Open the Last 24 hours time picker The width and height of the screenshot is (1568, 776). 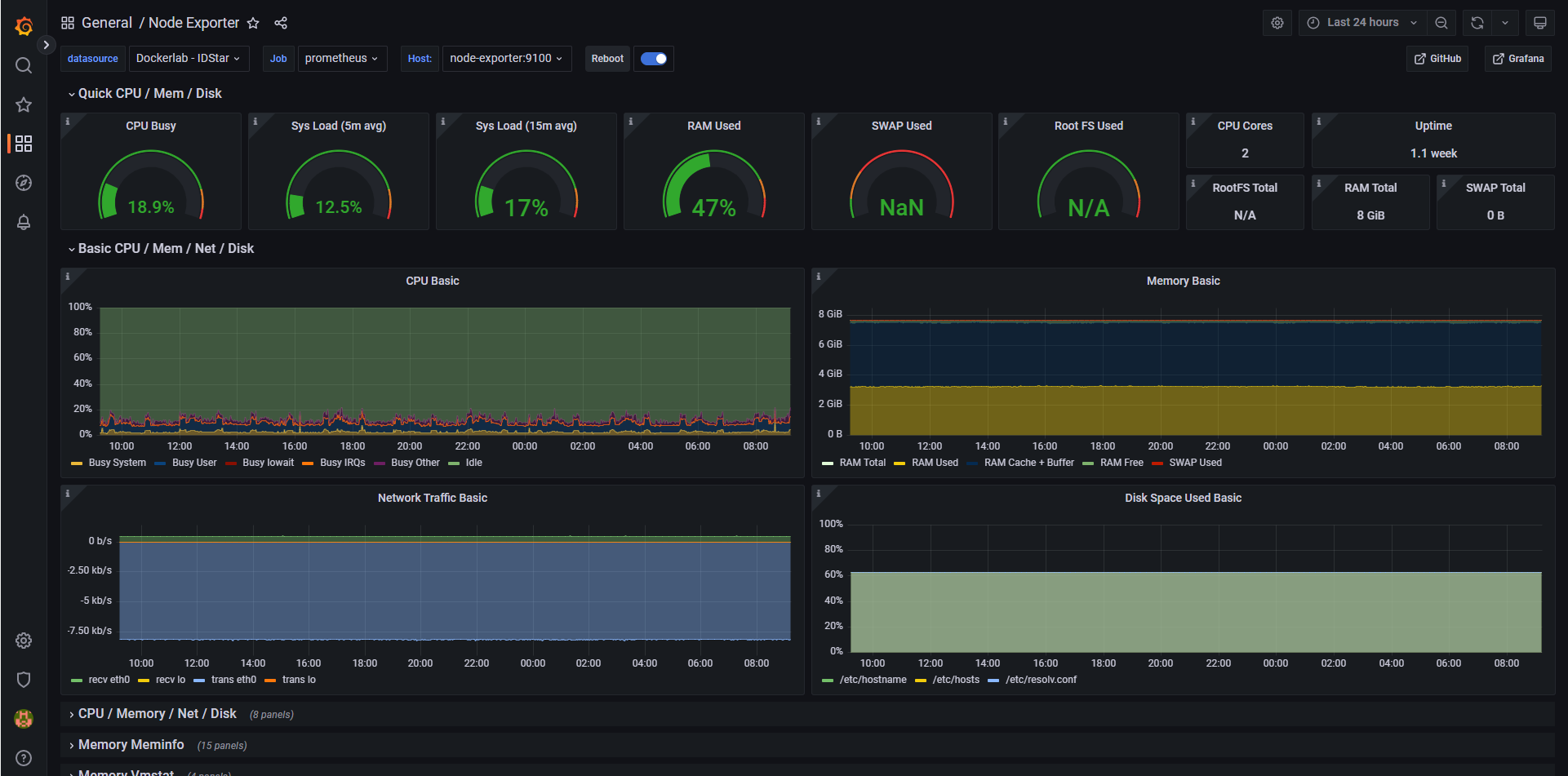[x=1362, y=23]
